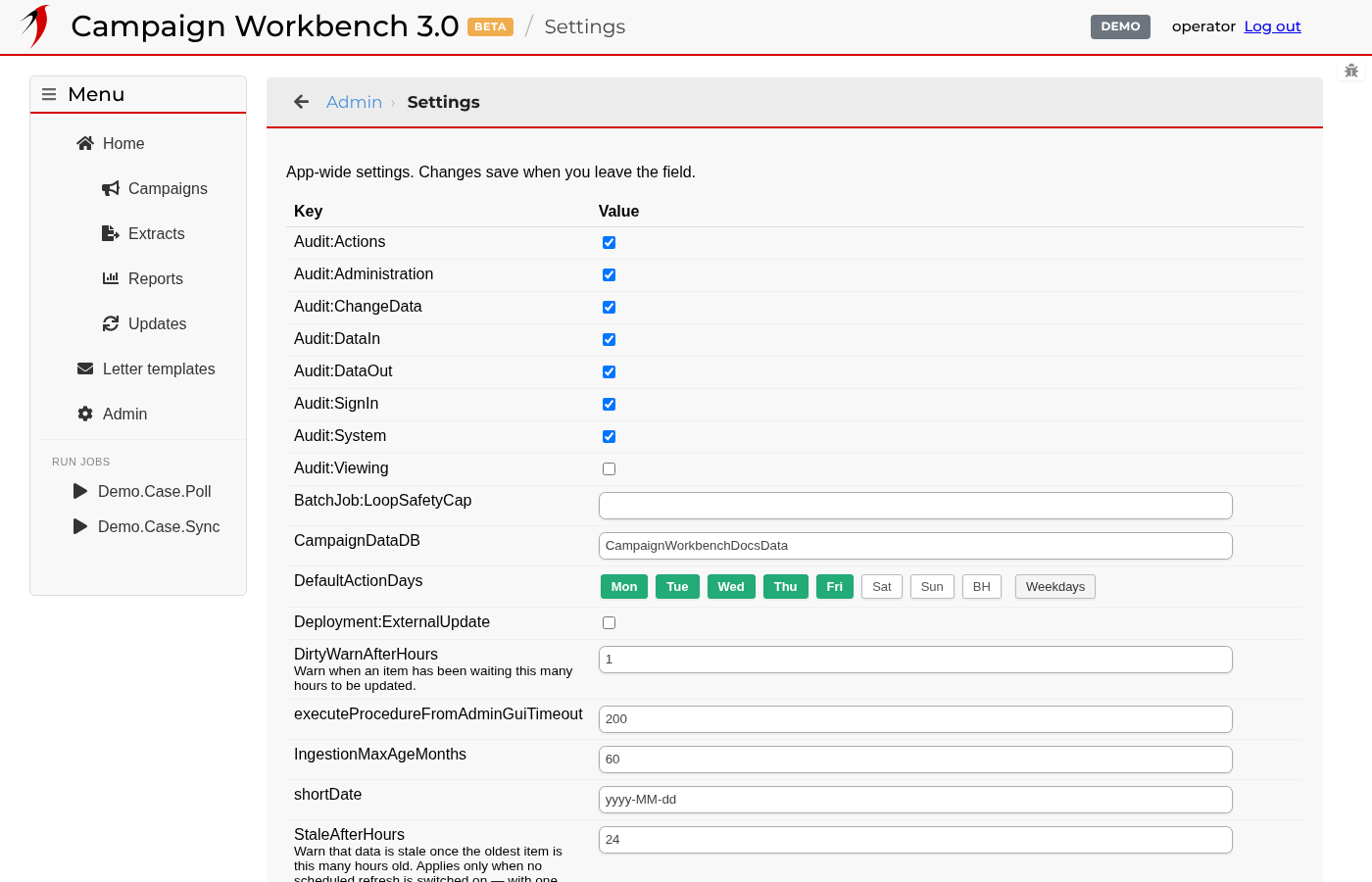Disable the Audit:System checkbox

[609, 436]
